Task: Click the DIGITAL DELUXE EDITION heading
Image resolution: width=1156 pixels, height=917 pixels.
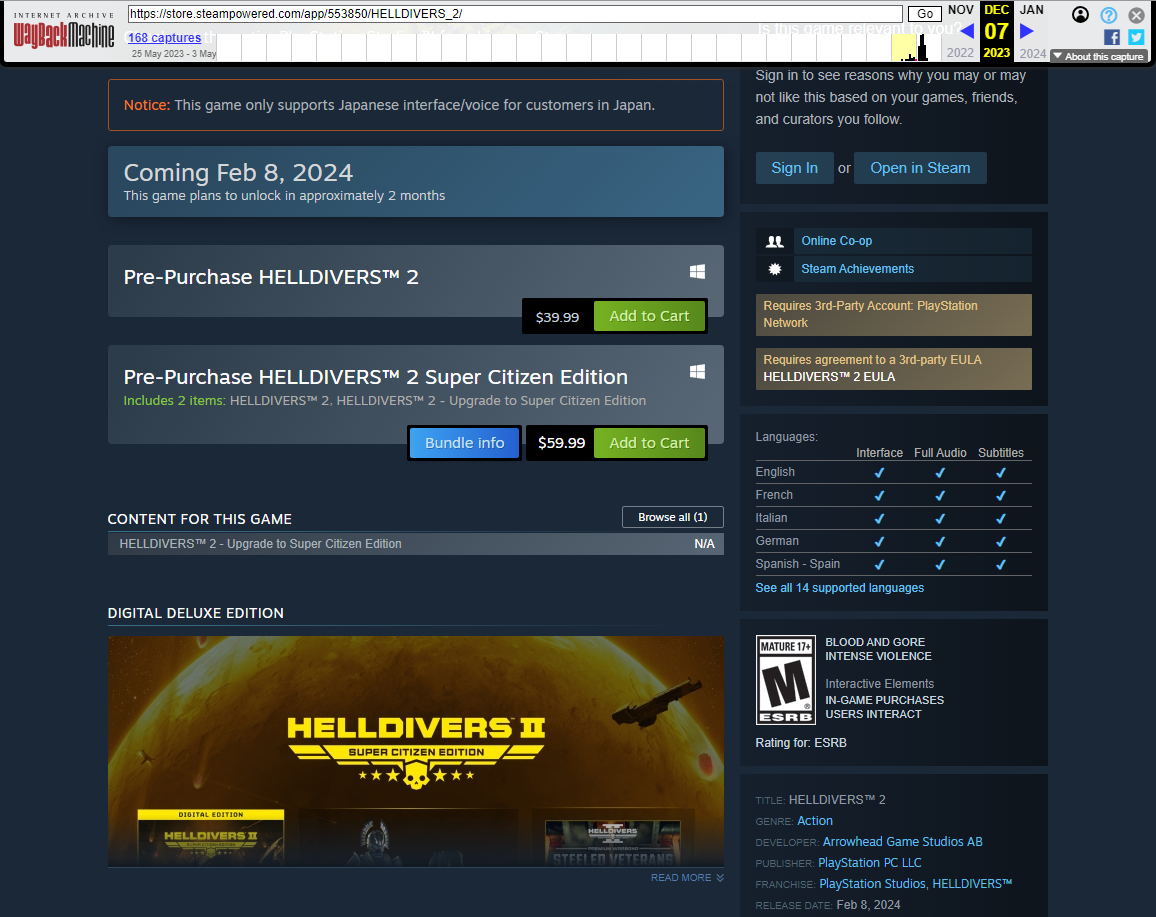Action: pyautogui.click(x=195, y=613)
